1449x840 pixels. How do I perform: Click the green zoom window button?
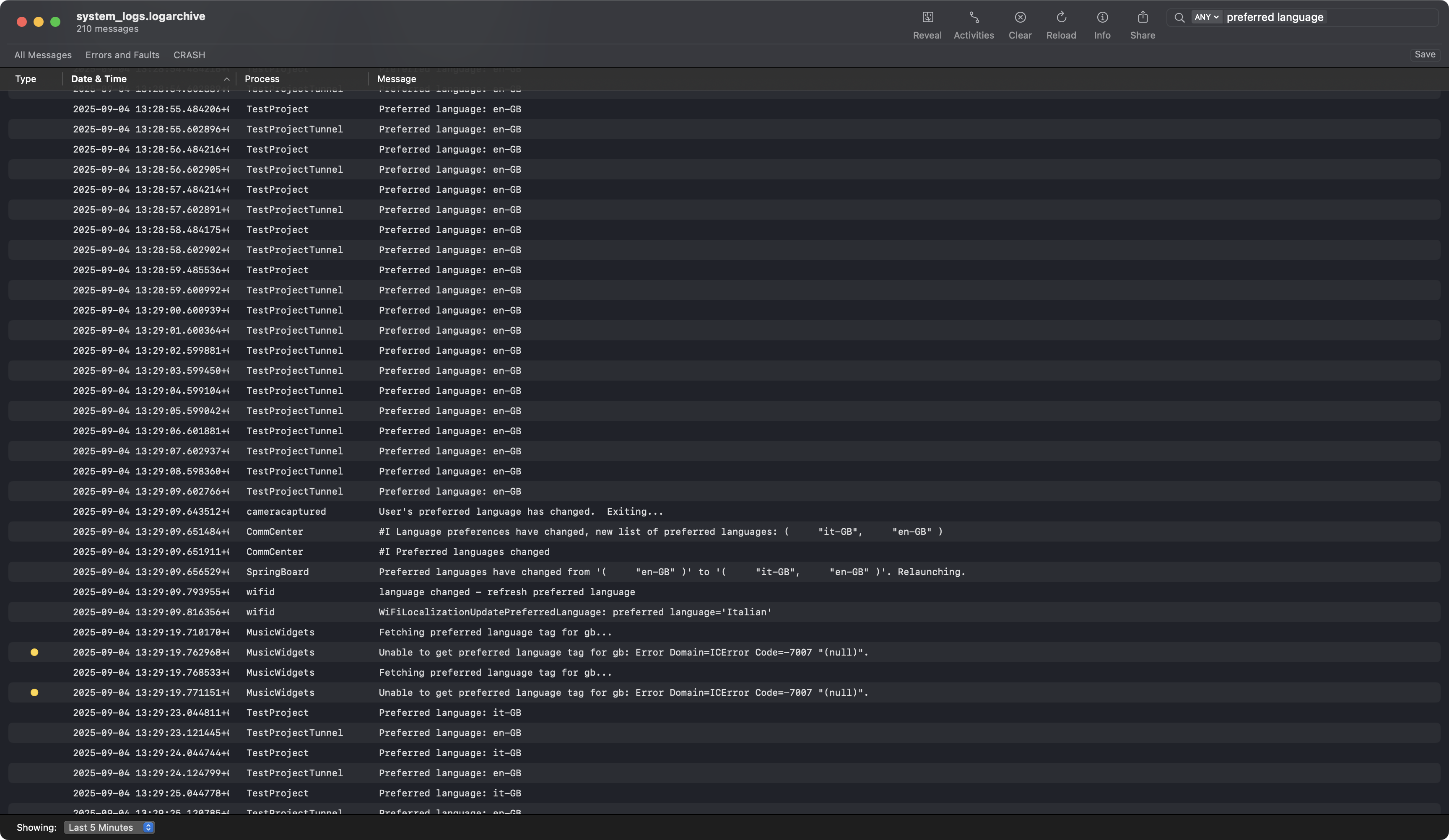(55, 21)
